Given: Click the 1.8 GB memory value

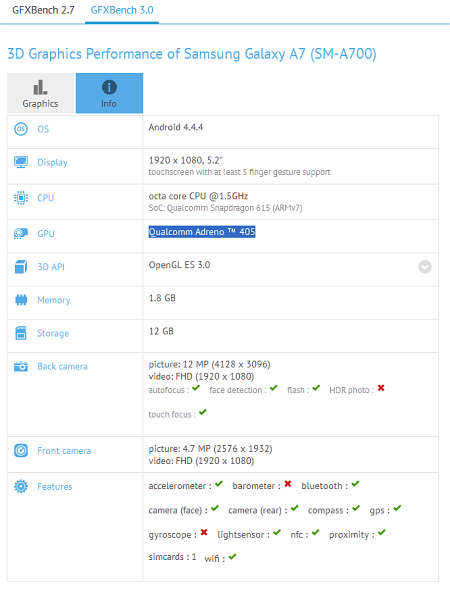Looking at the screenshot, I should tap(162, 298).
